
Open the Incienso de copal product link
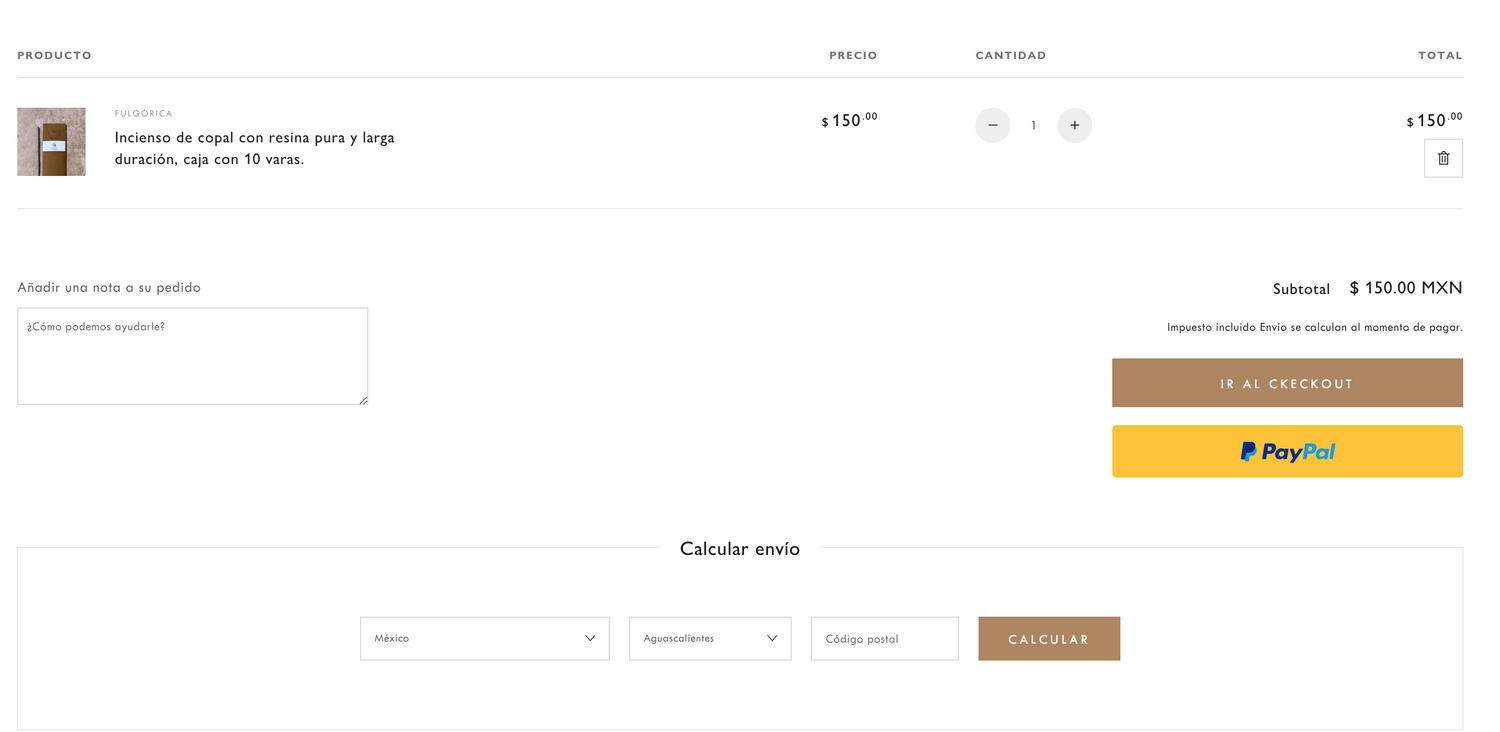pyautogui.click(x=254, y=148)
